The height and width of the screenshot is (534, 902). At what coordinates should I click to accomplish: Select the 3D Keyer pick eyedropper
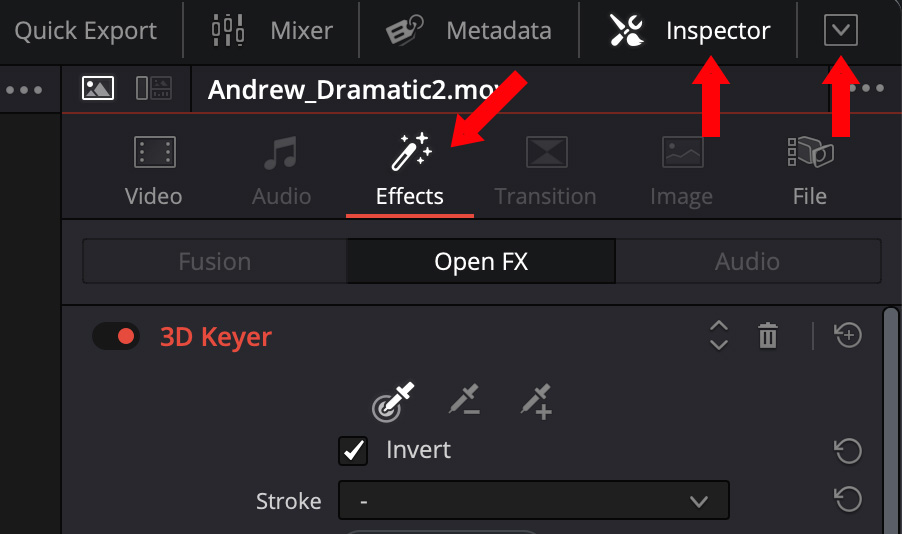coord(392,402)
